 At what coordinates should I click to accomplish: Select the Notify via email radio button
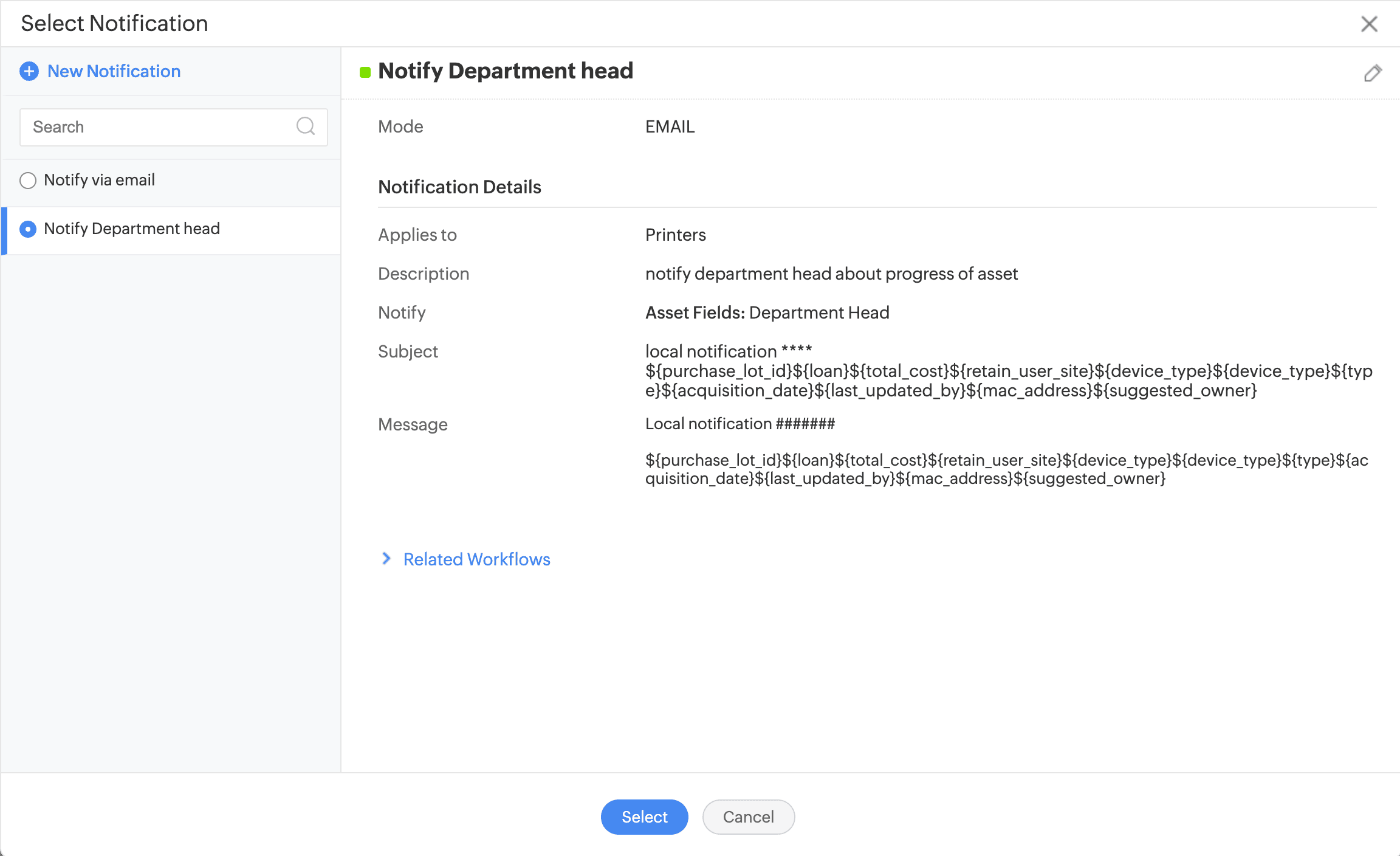tap(28, 181)
